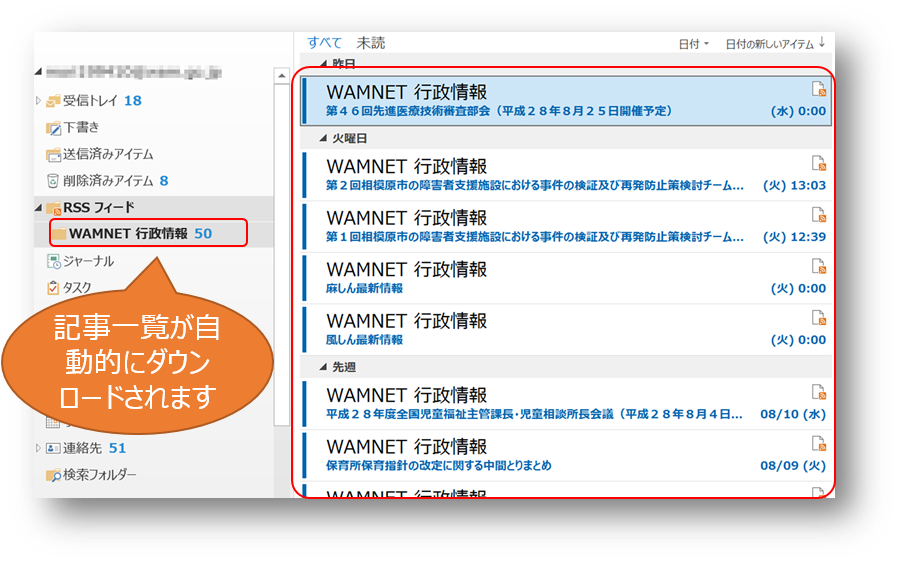
Task: Click the RSS フィード folder icon
Action: tap(53, 208)
